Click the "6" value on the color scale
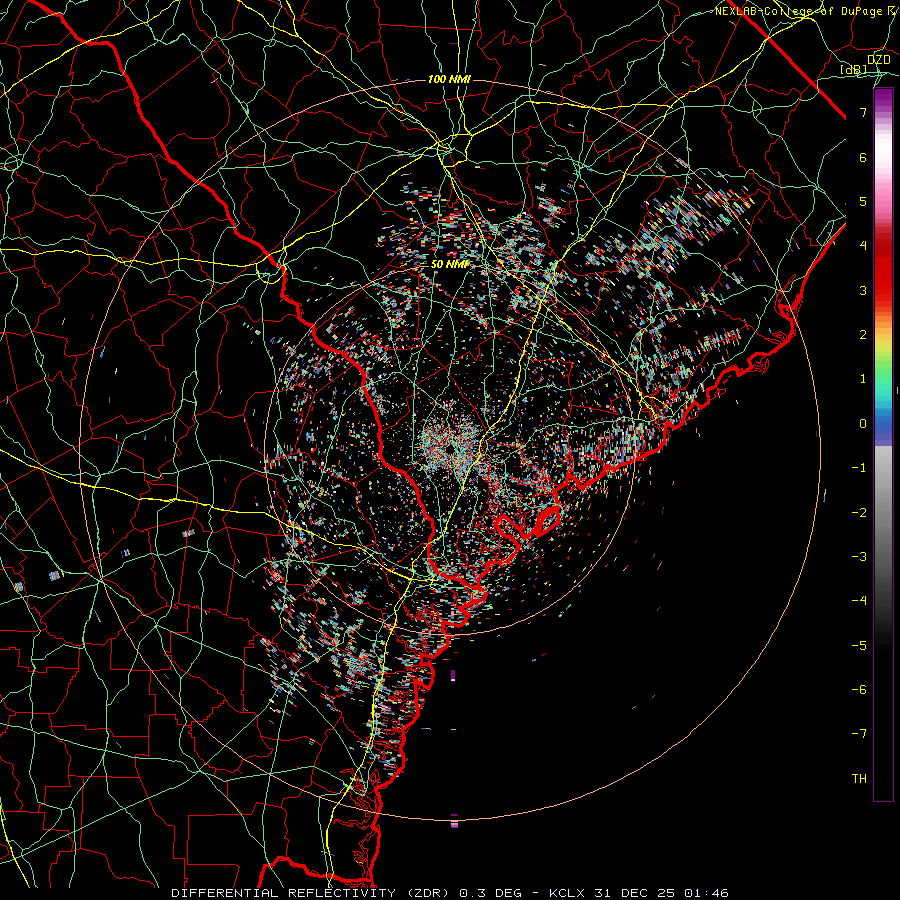This screenshot has height=900, width=900. point(863,157)
